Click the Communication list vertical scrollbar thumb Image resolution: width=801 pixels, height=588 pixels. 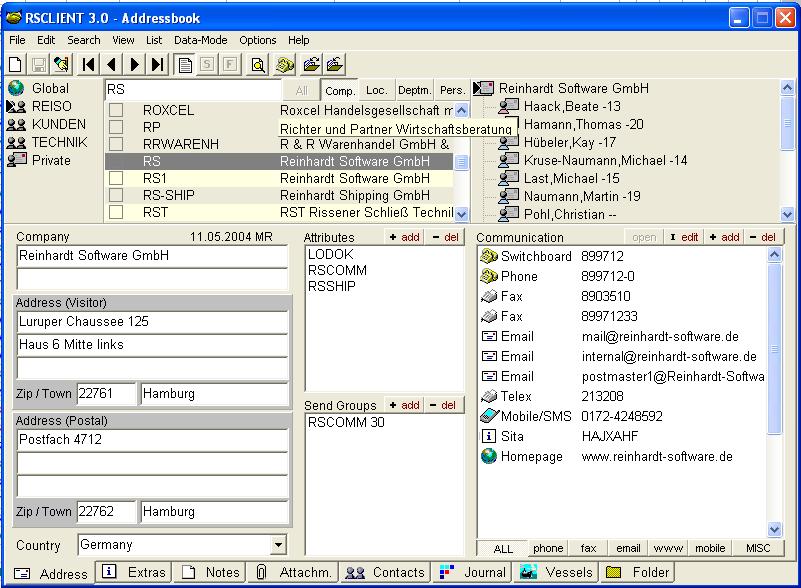(774, 349)
